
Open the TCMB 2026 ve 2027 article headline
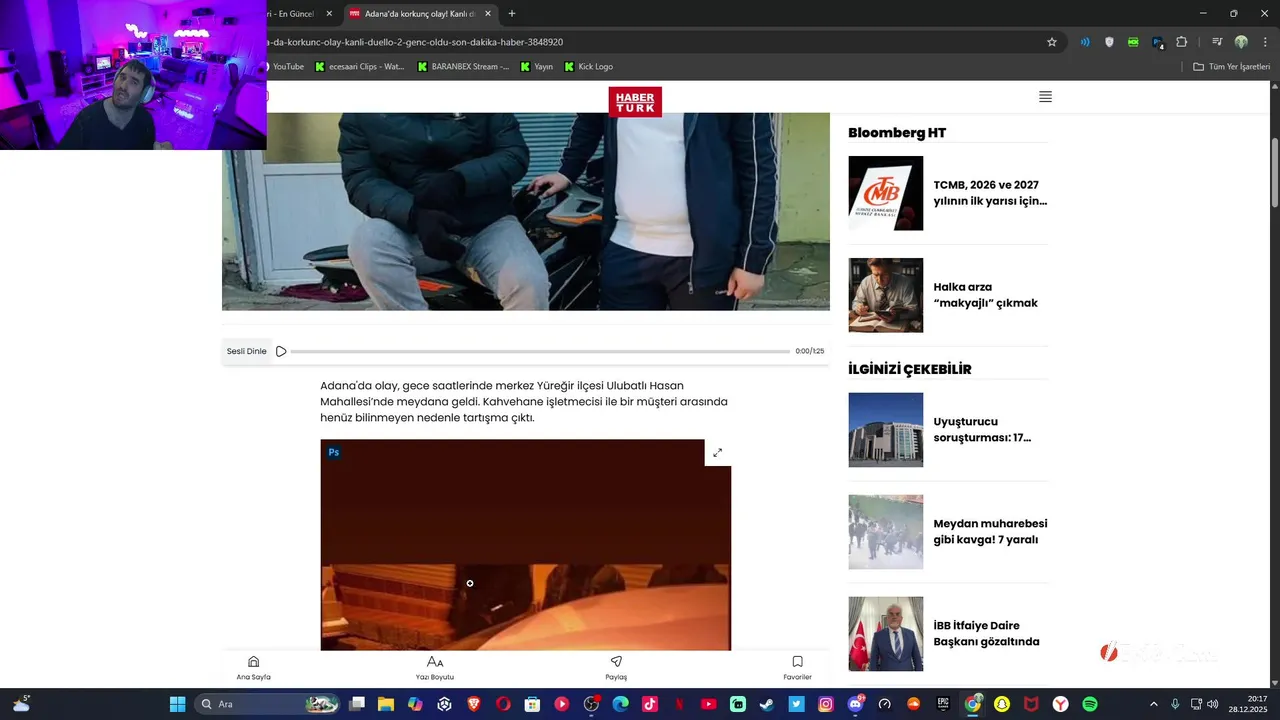click(990, 193)
